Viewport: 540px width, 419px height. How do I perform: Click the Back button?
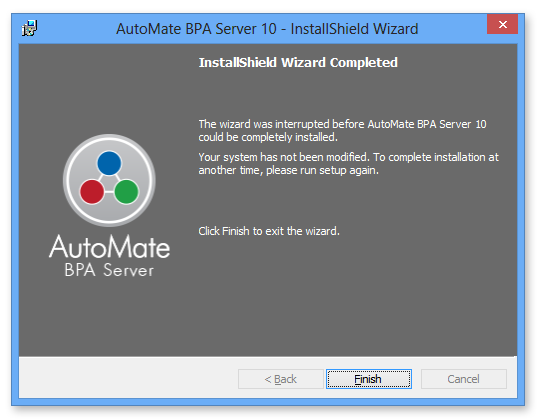click(x=281, y=379)
